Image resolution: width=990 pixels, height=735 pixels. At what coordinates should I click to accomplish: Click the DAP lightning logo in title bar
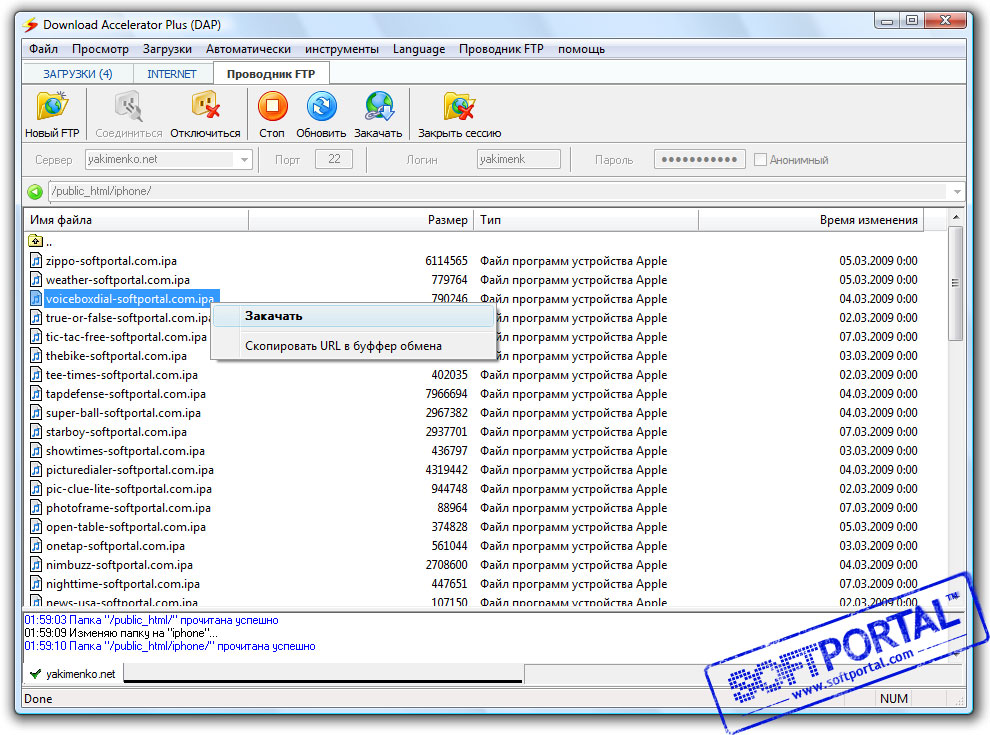click(30, 25)
